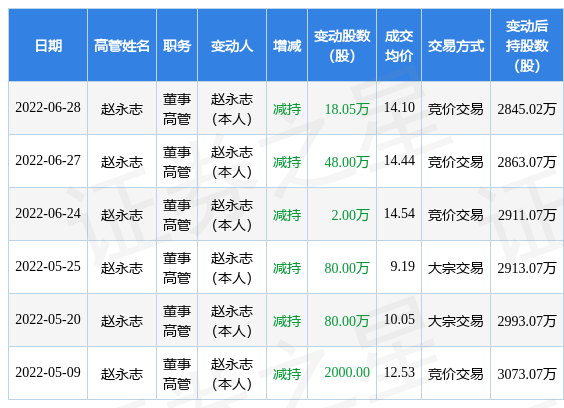Click the 2022-05-09 date cell
The width and height of the screenshot is (564, 408).
[48, 372]
